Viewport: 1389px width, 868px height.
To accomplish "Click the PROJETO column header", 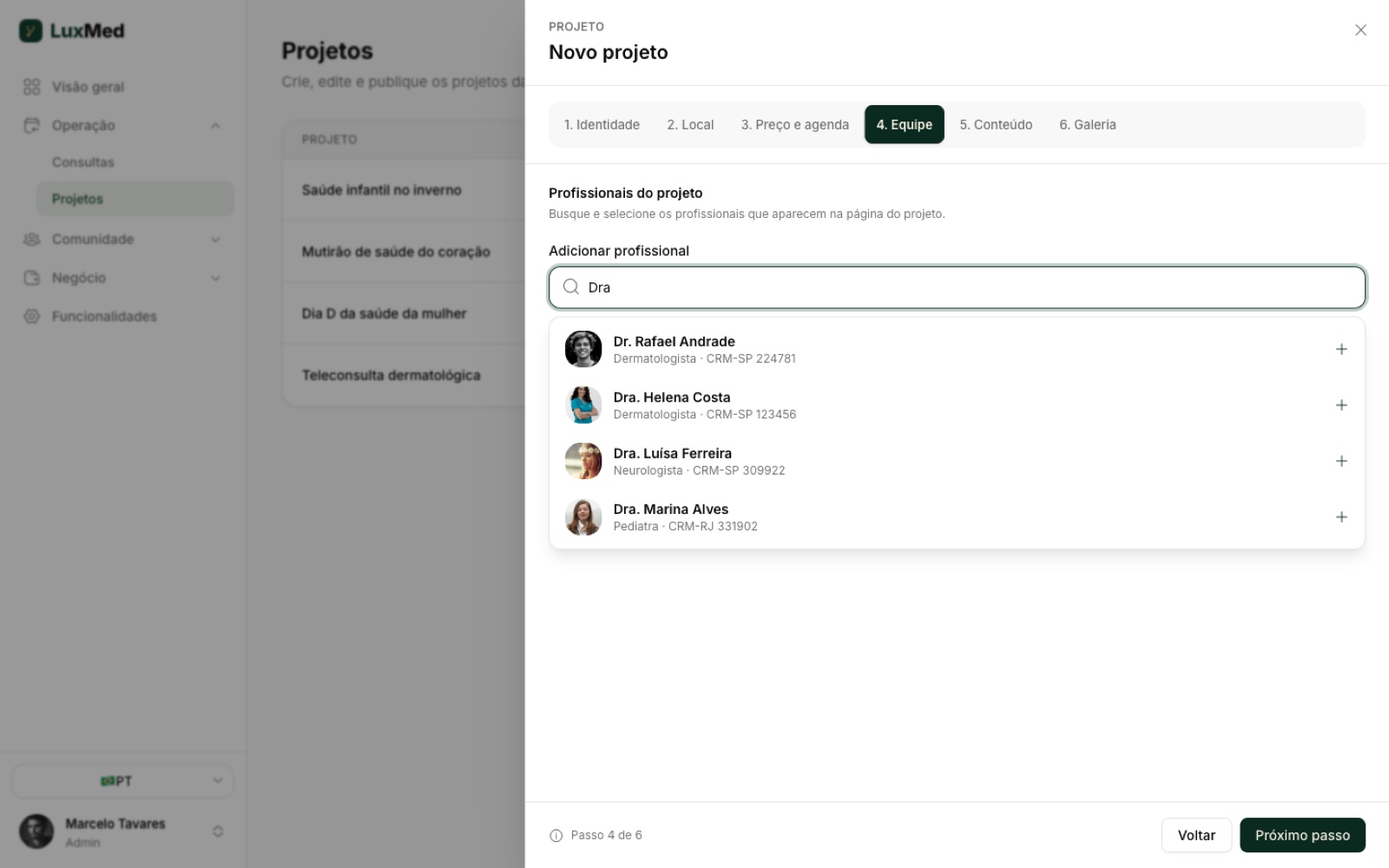I will (329, 140).
